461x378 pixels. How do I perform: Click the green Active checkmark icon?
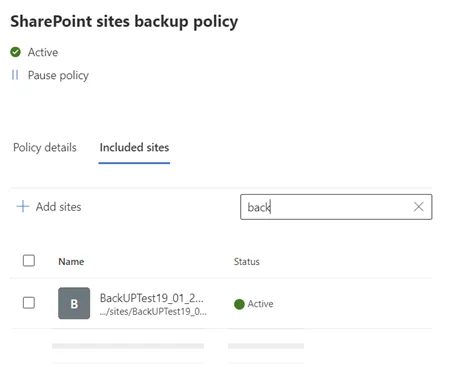15,52
